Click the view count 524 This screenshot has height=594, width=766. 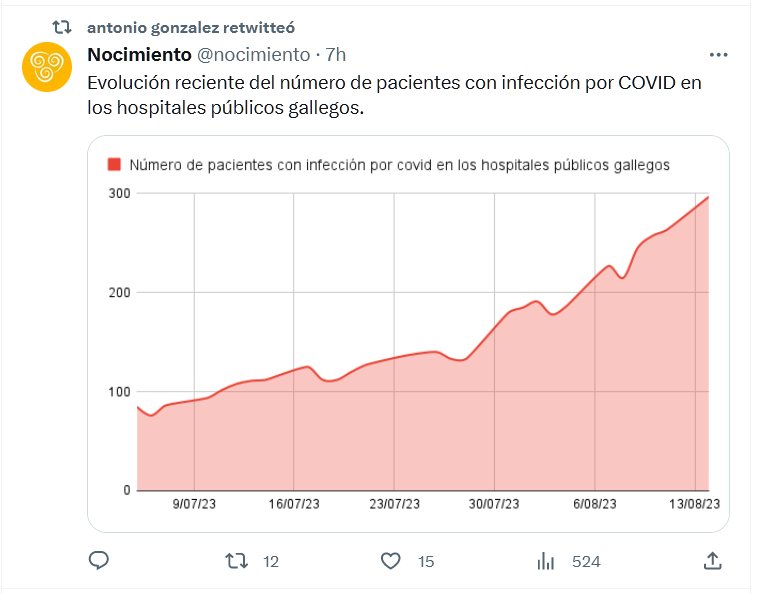pyautogui.click(x=586, y=562)
